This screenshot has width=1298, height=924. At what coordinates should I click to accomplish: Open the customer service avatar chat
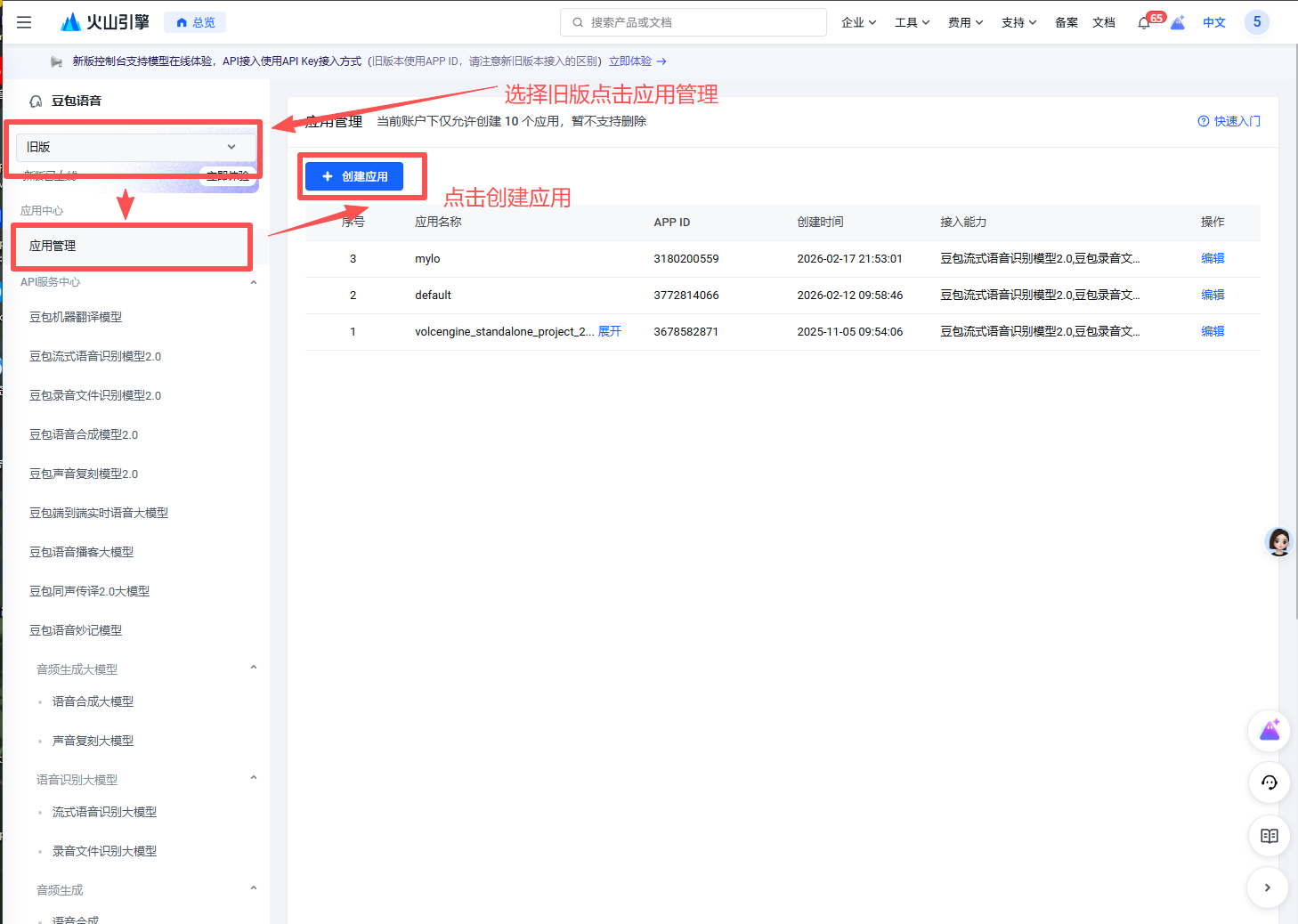(1279, 541)
